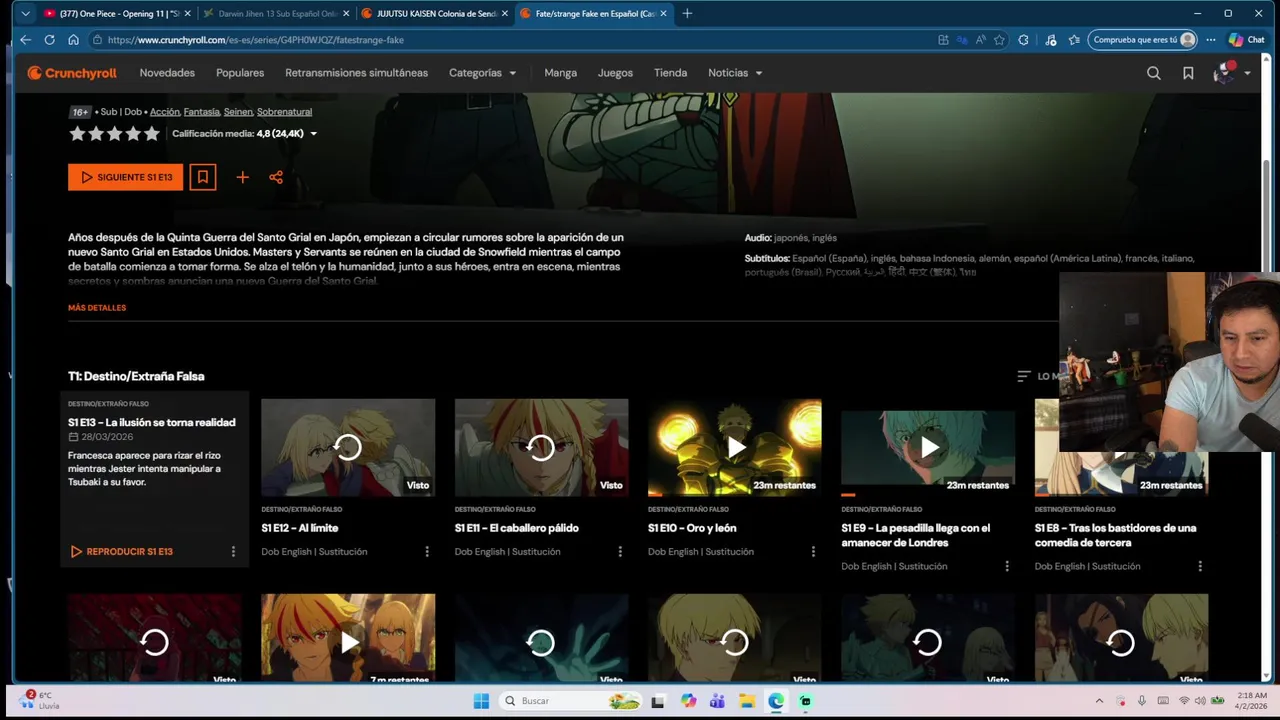Open the Tienda menu item
Screen dimensions: 1280x720
670,73
